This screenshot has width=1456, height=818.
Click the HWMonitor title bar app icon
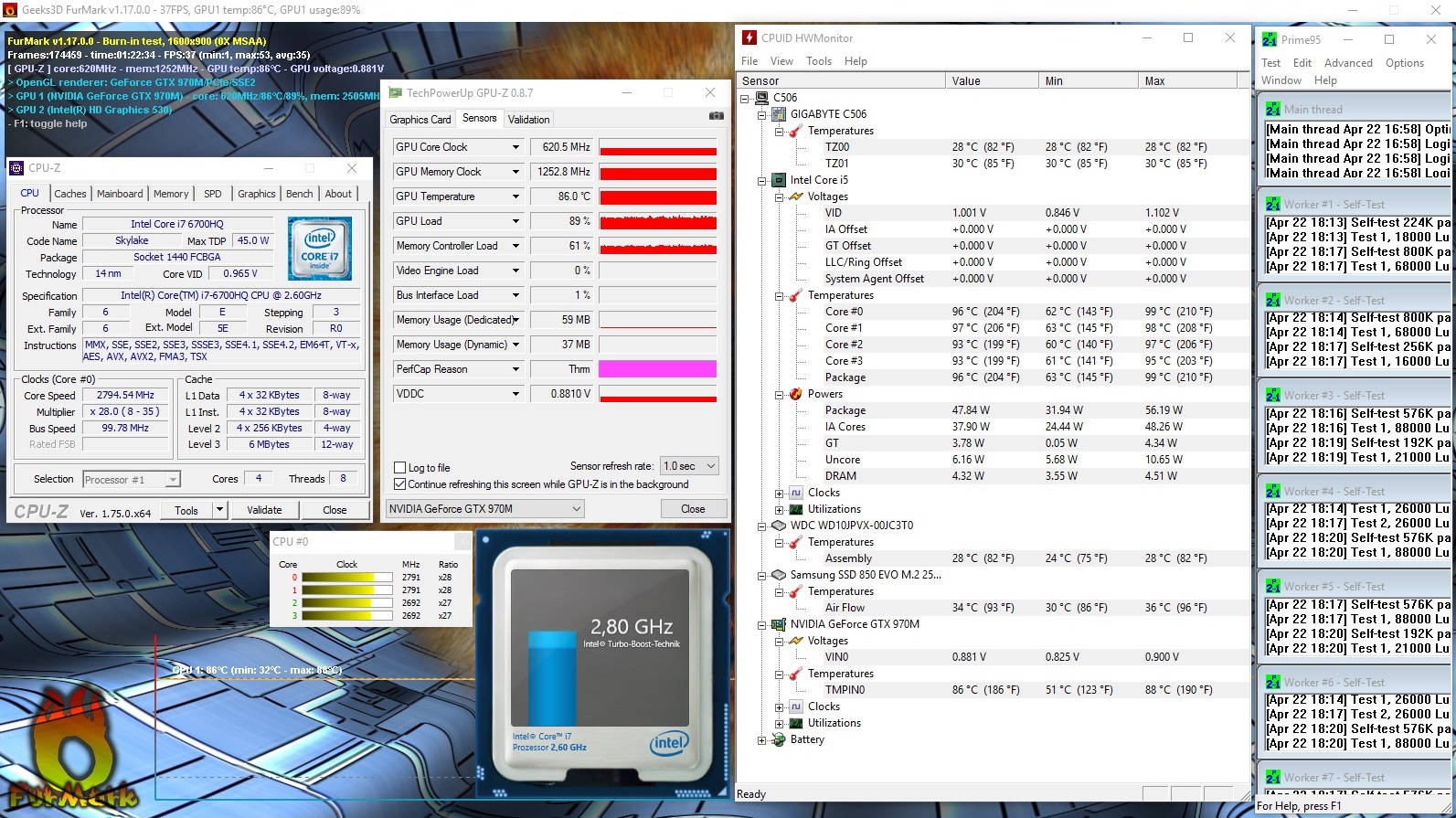pos(749,37)
